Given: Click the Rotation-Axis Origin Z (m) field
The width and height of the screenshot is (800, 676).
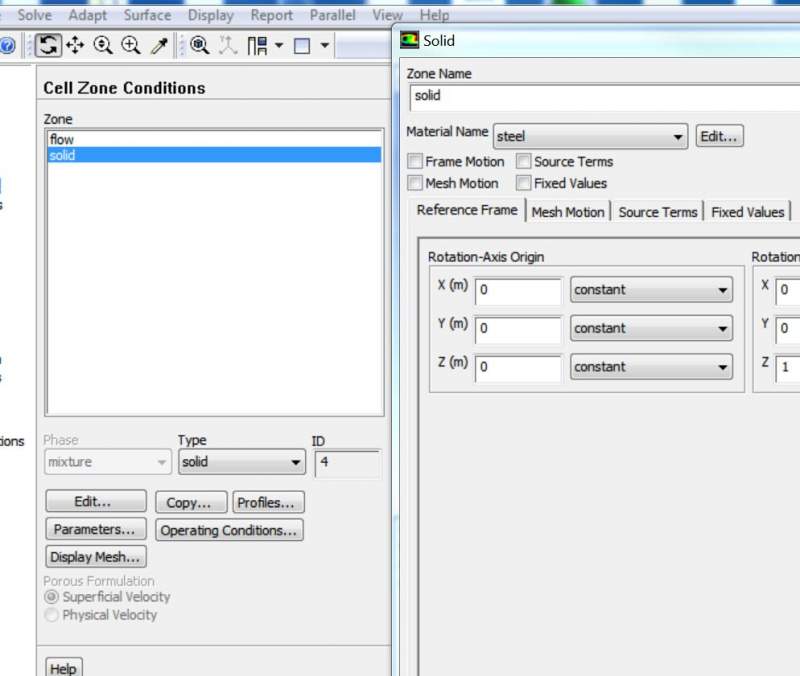Looking at the screenshot, I should click(518, 368).
